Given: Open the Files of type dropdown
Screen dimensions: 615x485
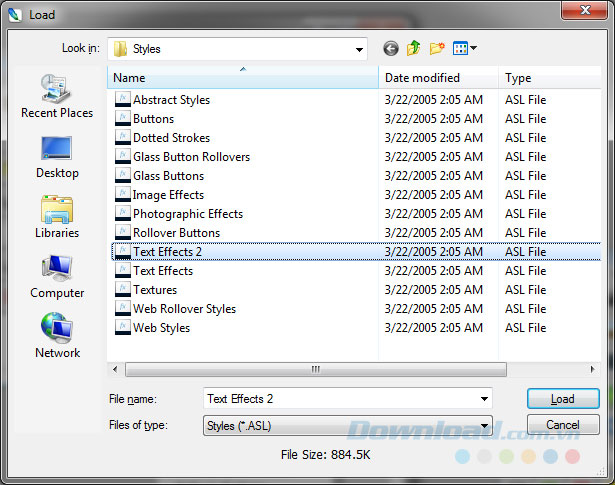Looking at the screenshot, I should tap(484, 425).
